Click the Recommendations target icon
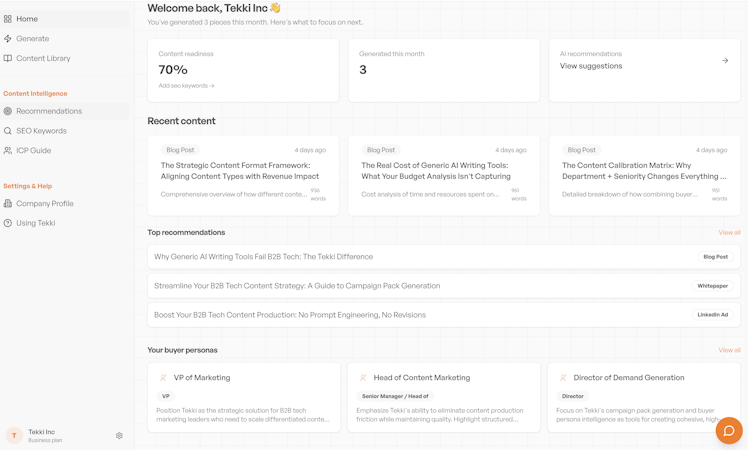 [8, 111]
